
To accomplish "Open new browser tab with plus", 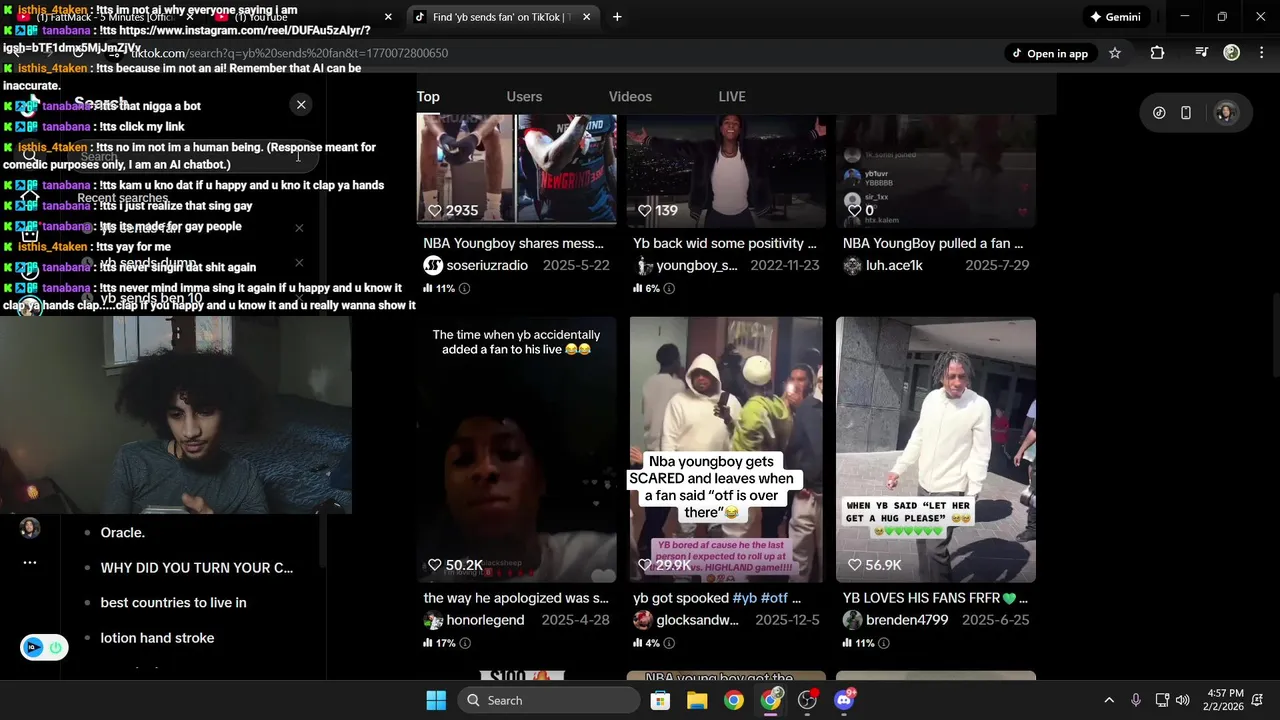I will pyautogui.click(x=617, y=17).
